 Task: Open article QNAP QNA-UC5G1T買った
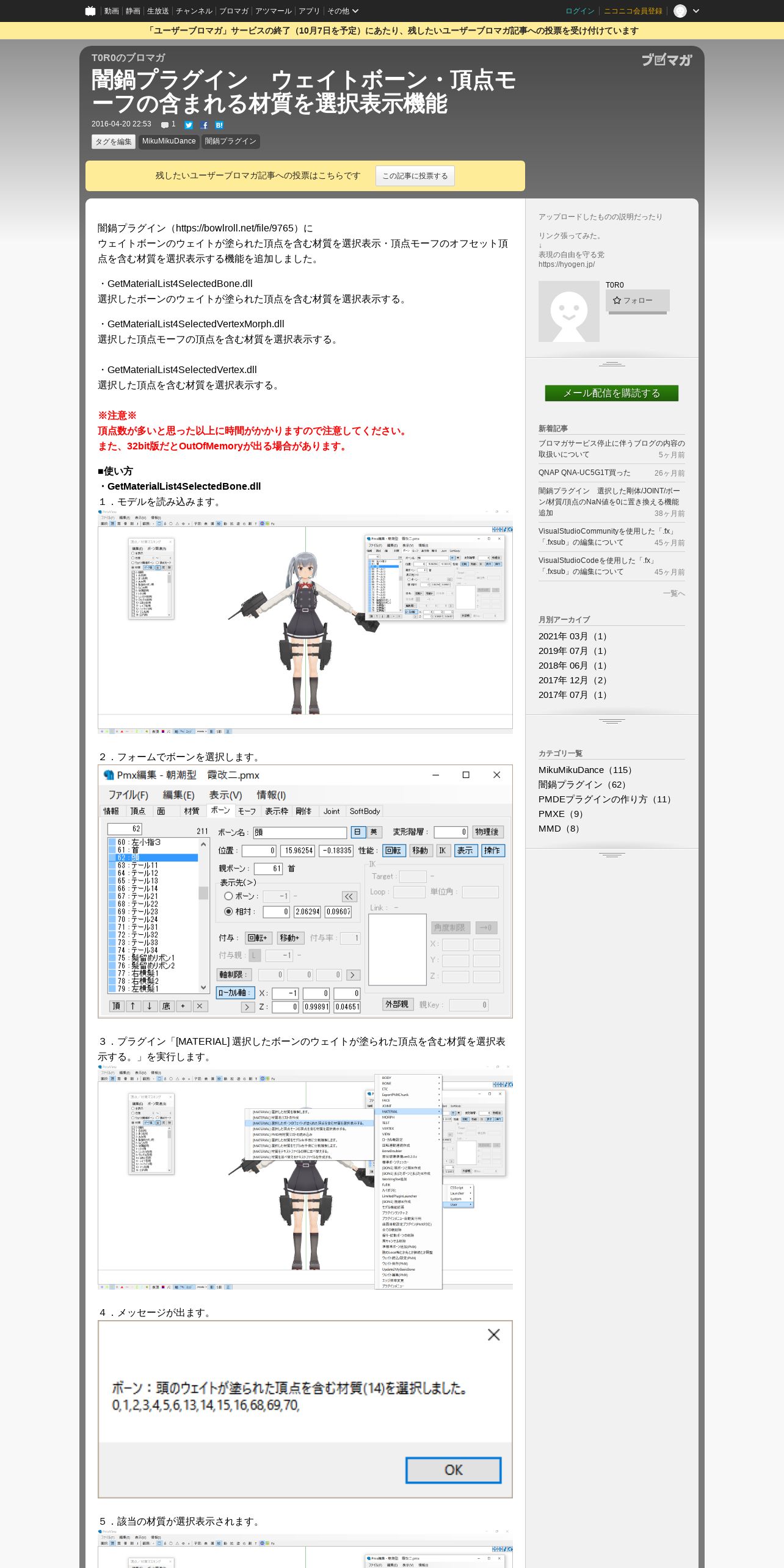tap(584, 473)
